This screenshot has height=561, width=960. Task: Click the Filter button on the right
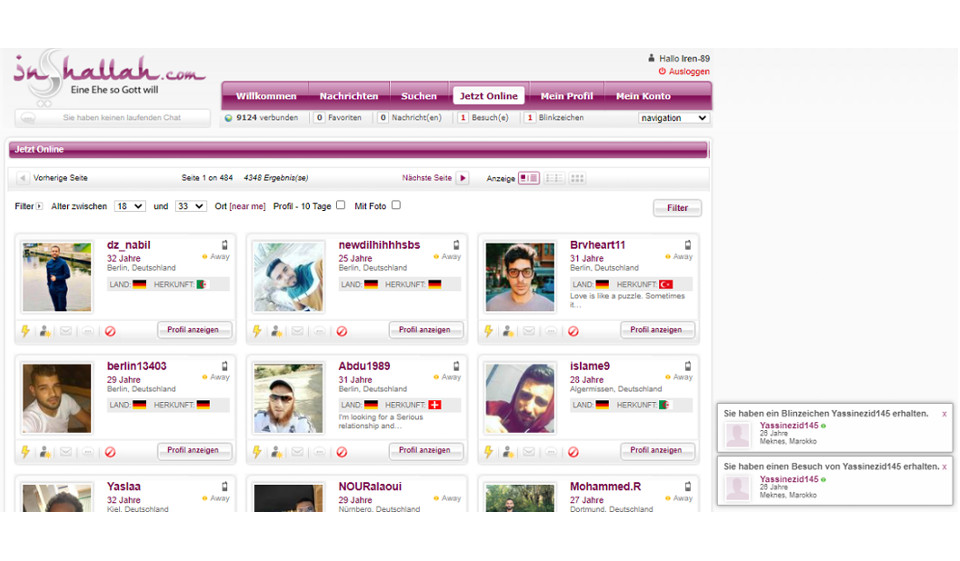[x=677, y=208]
